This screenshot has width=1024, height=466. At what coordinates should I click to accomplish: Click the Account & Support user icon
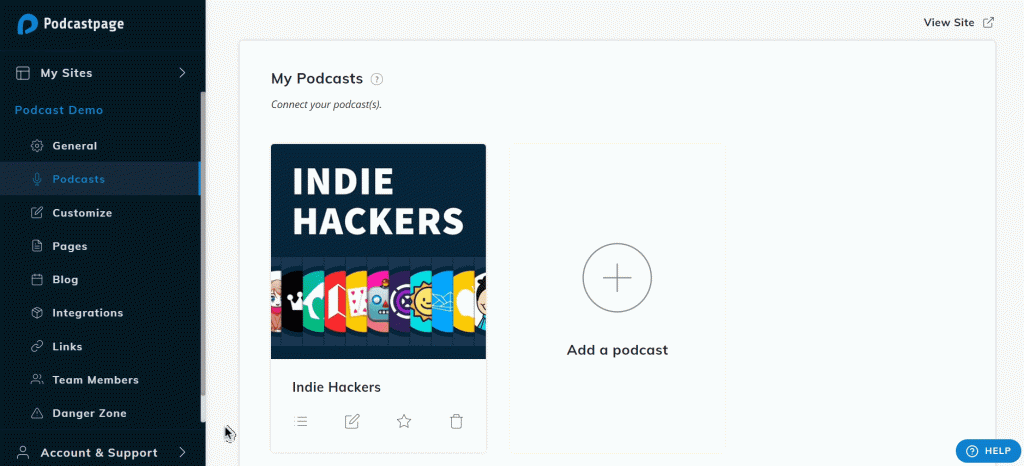pos(24,452)
